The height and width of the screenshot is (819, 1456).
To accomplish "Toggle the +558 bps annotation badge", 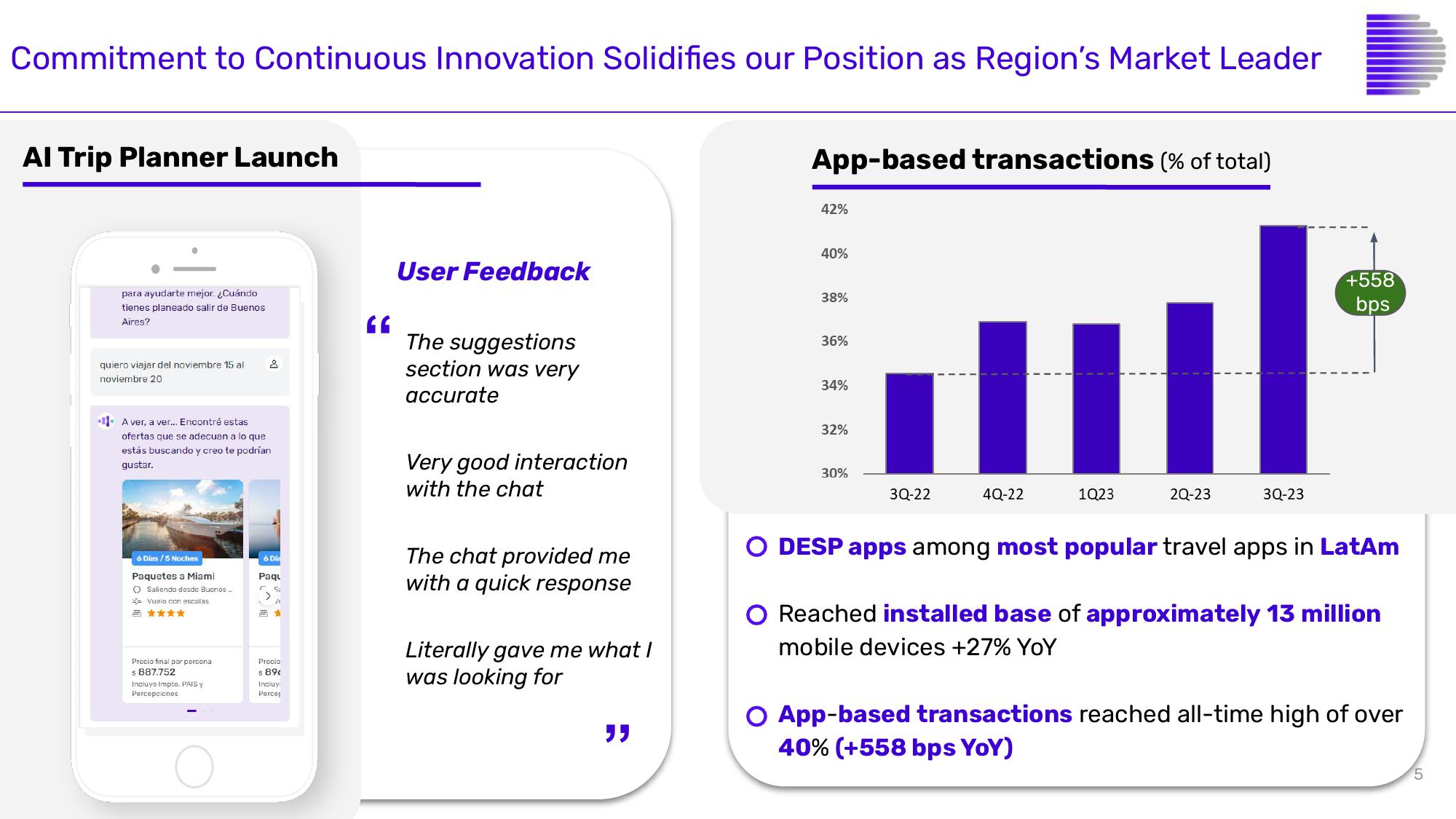I will click(1370, 295).
